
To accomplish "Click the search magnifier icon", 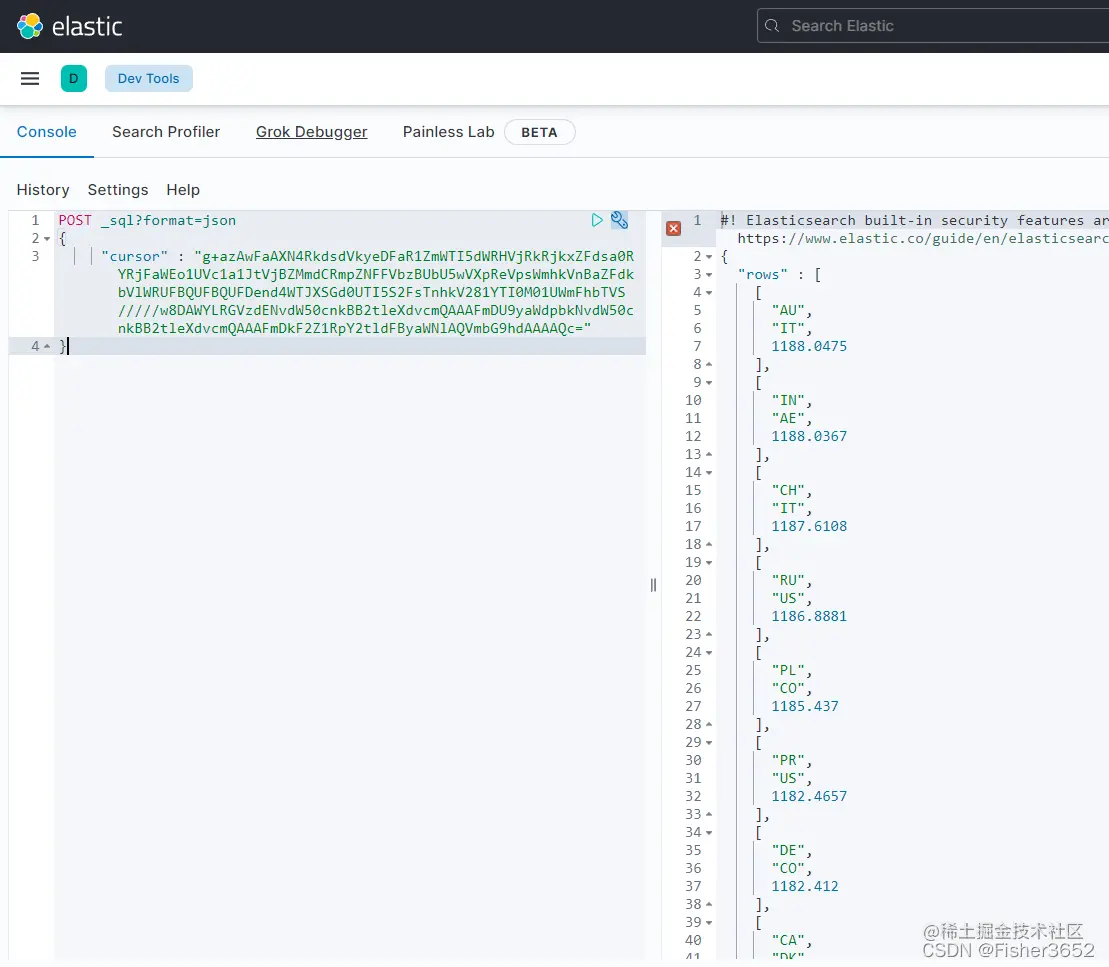I will pos(772,26).
